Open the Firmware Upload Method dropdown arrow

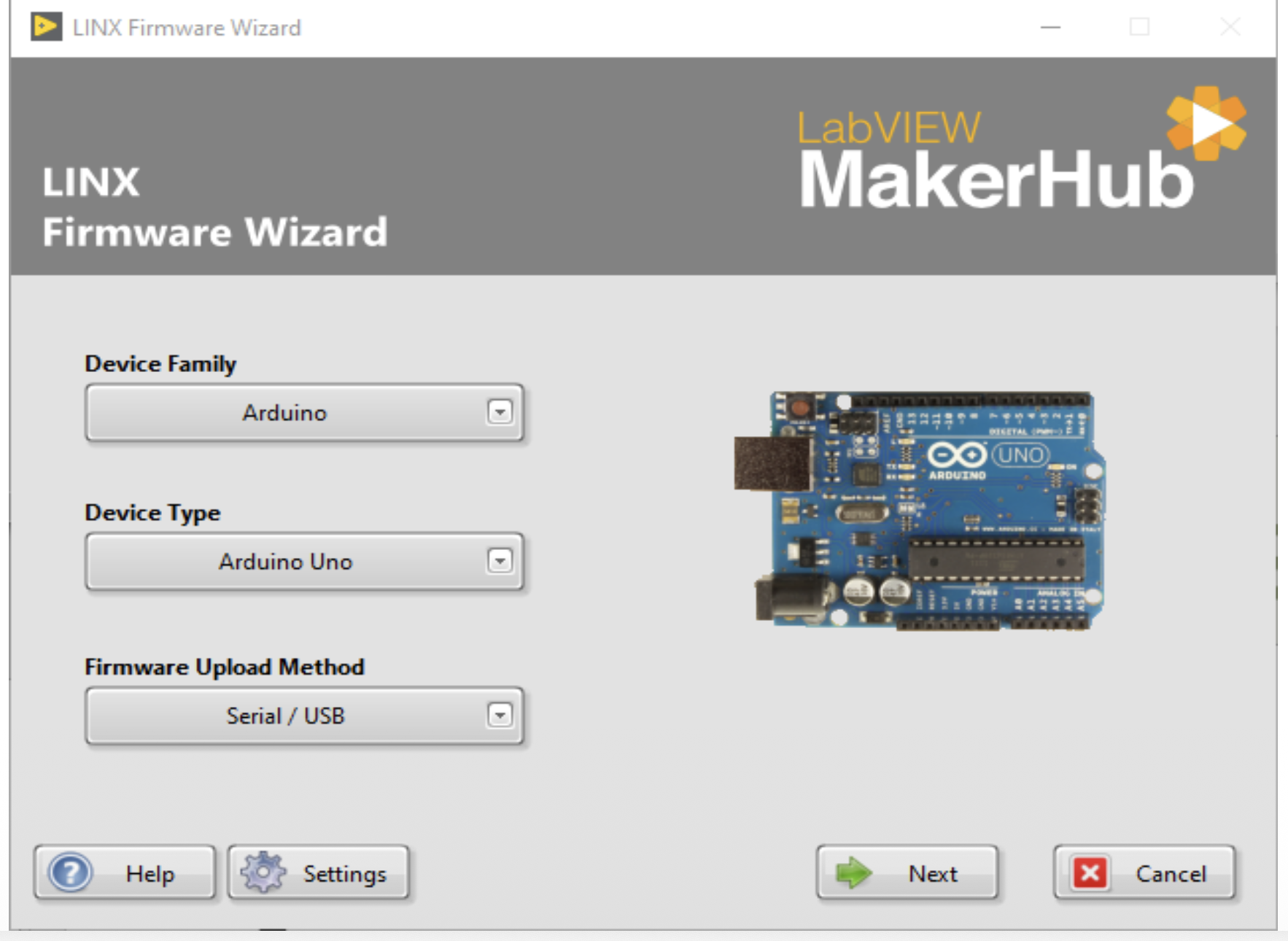[500, 716]
